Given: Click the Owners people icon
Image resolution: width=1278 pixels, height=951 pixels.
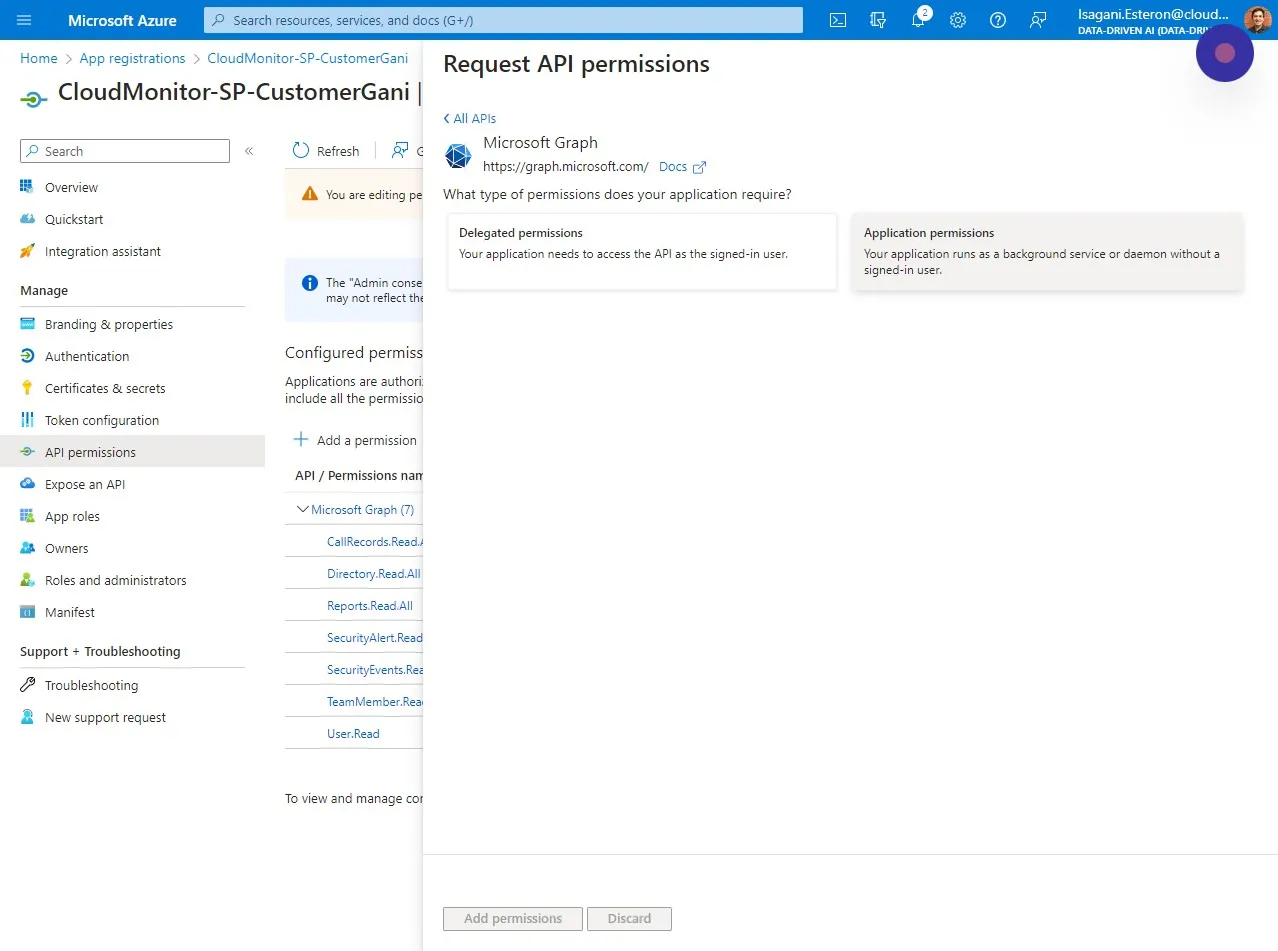Looking at the screenshot, I should [x=27, y=548].
